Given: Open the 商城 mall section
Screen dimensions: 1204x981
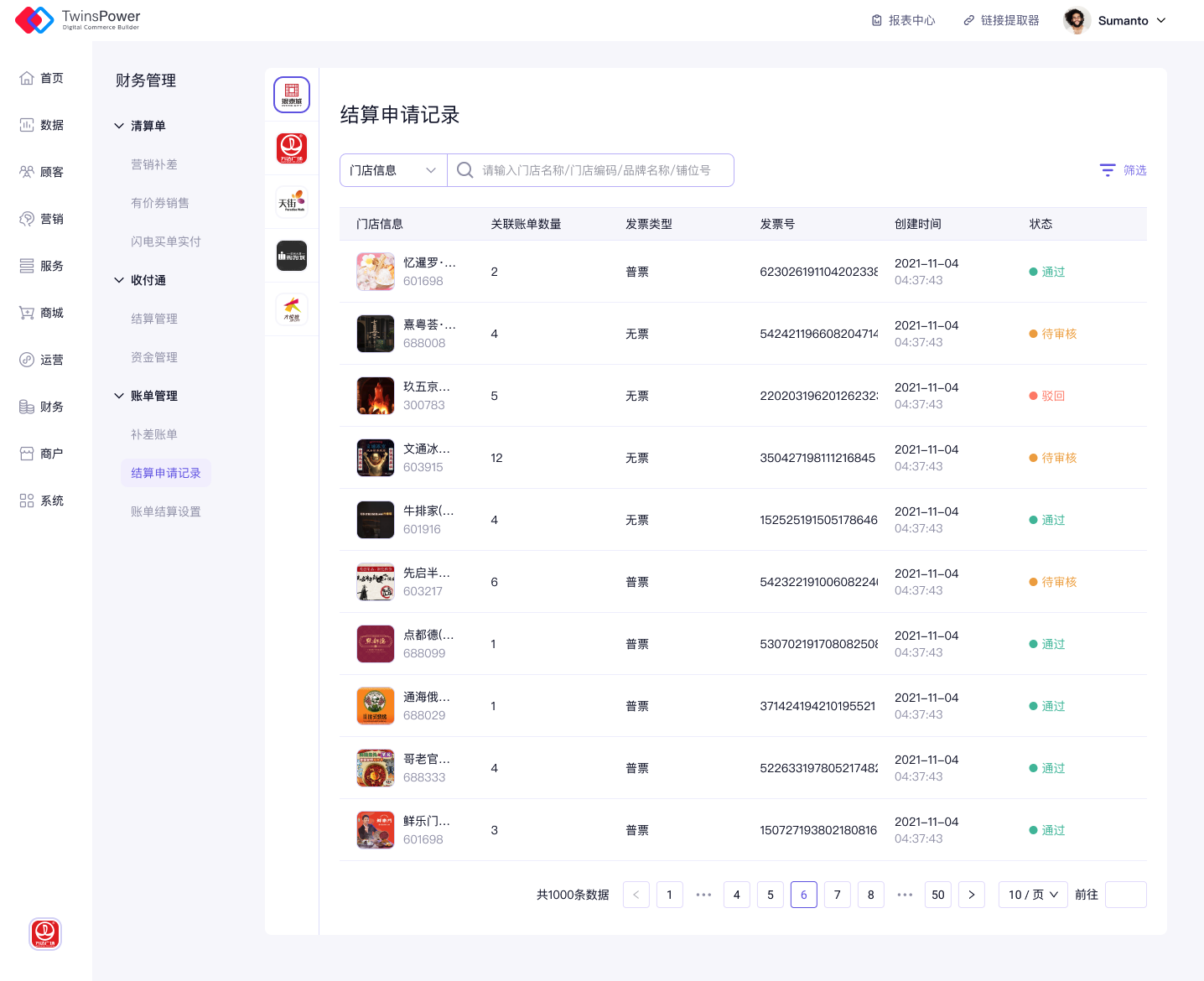Looking at the screenshot, I should (42, 313).
